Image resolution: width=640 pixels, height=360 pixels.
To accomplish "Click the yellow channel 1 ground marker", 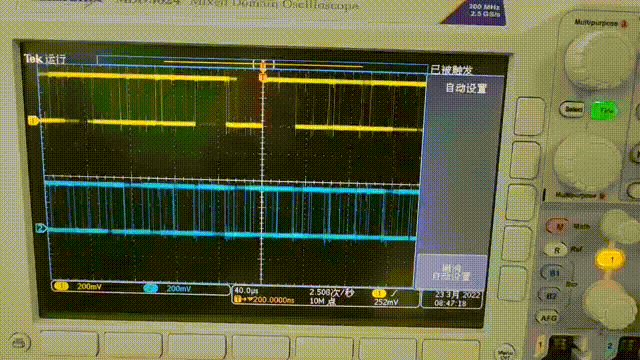I will [x=33, y=120].
